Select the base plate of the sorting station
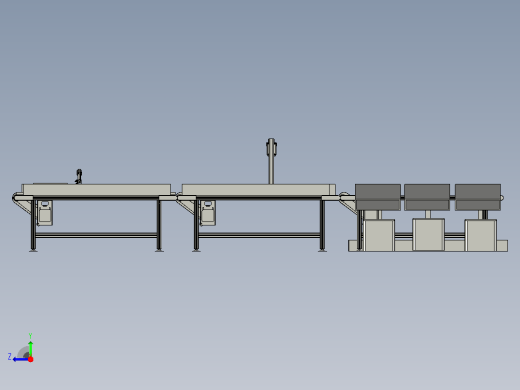520x390 pixels. point(428,246)
